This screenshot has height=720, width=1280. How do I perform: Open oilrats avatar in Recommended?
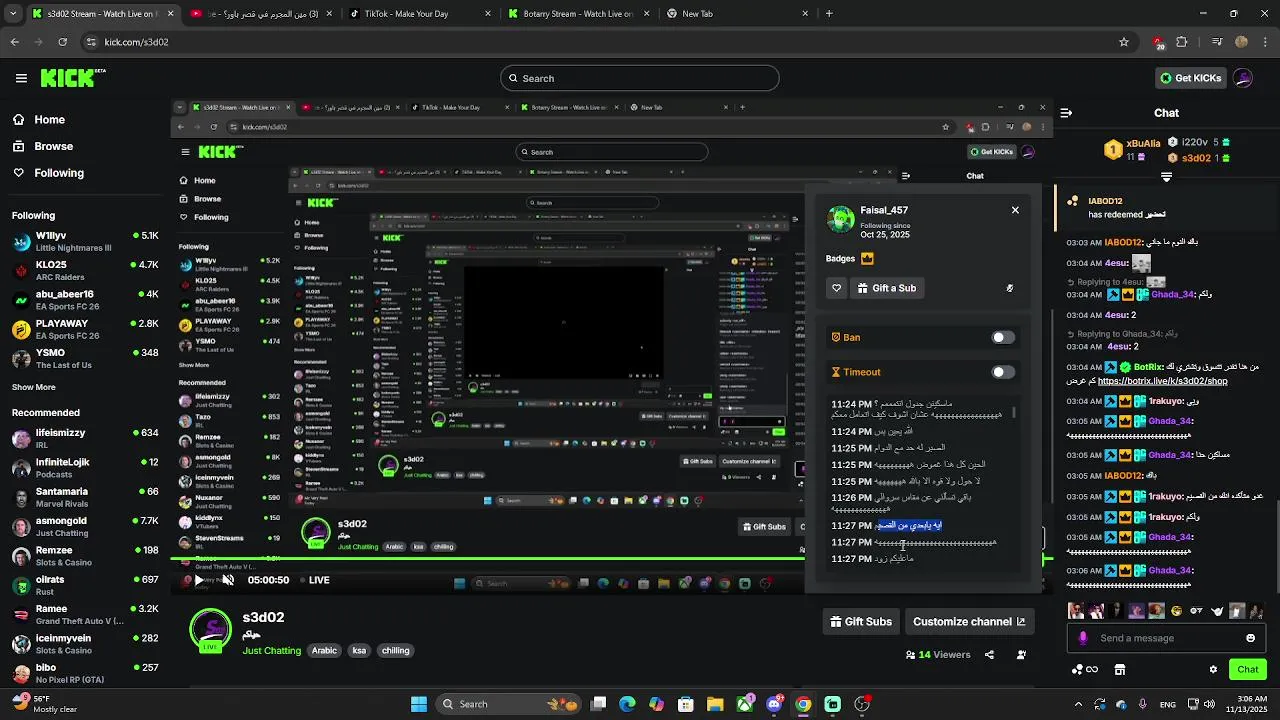[21, 585]
